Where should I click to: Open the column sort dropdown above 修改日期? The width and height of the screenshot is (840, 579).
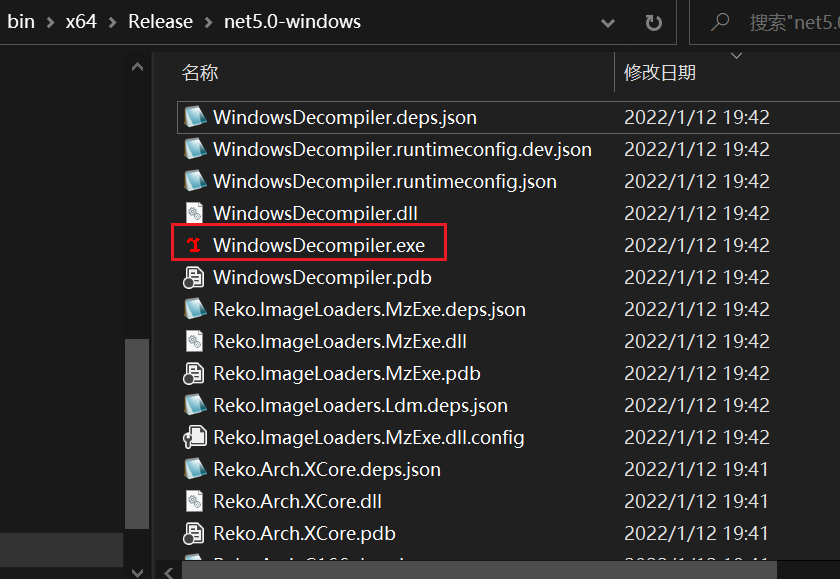point(737,56)
